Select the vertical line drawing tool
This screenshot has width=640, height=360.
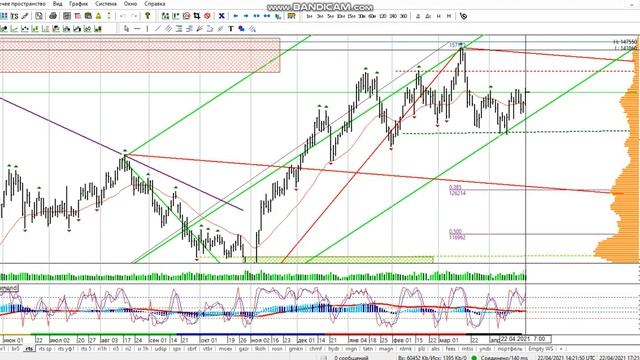point(147,29)
